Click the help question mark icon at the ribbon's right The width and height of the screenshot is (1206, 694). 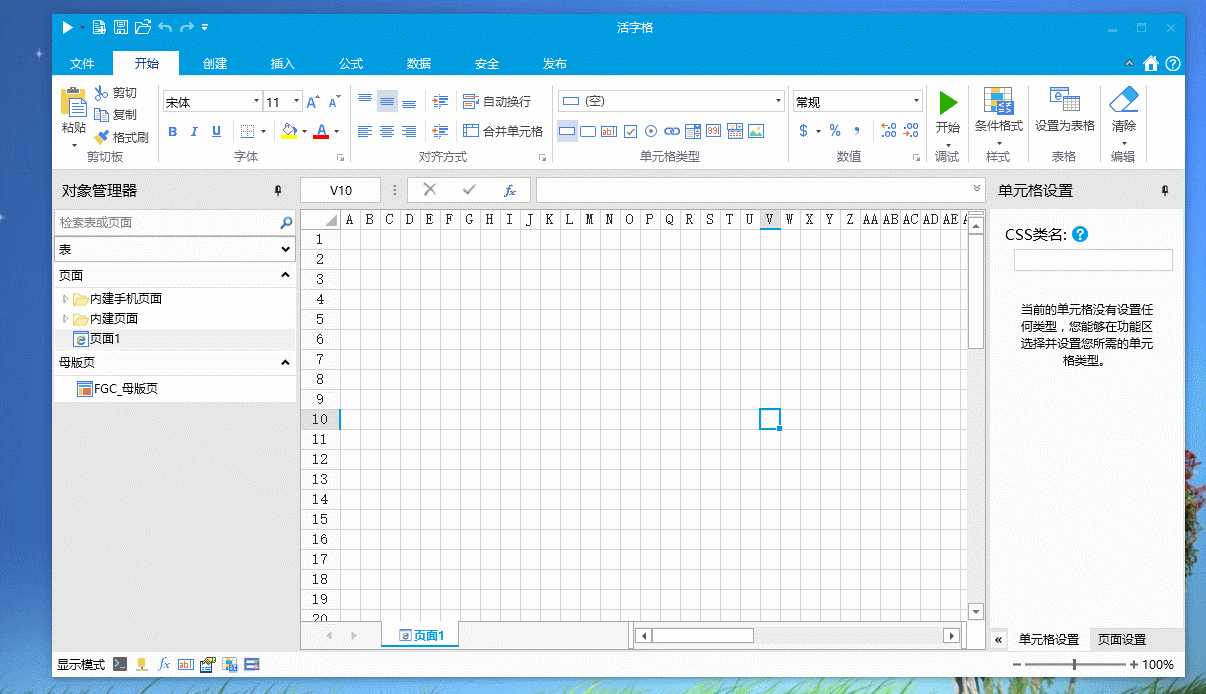pyautogui.click(x=1173, y=63)
